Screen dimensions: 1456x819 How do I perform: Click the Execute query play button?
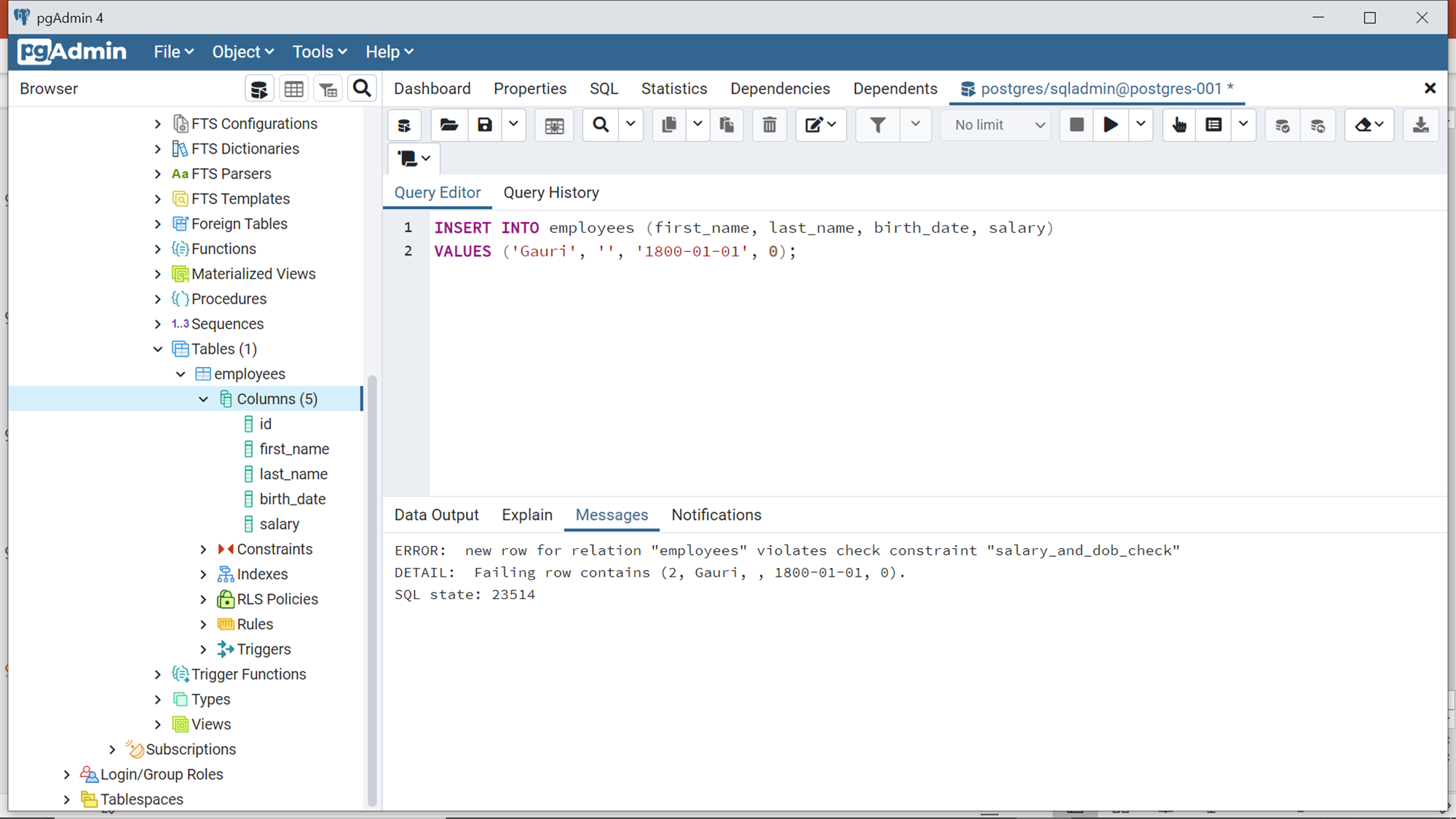tap(1110, 125)
